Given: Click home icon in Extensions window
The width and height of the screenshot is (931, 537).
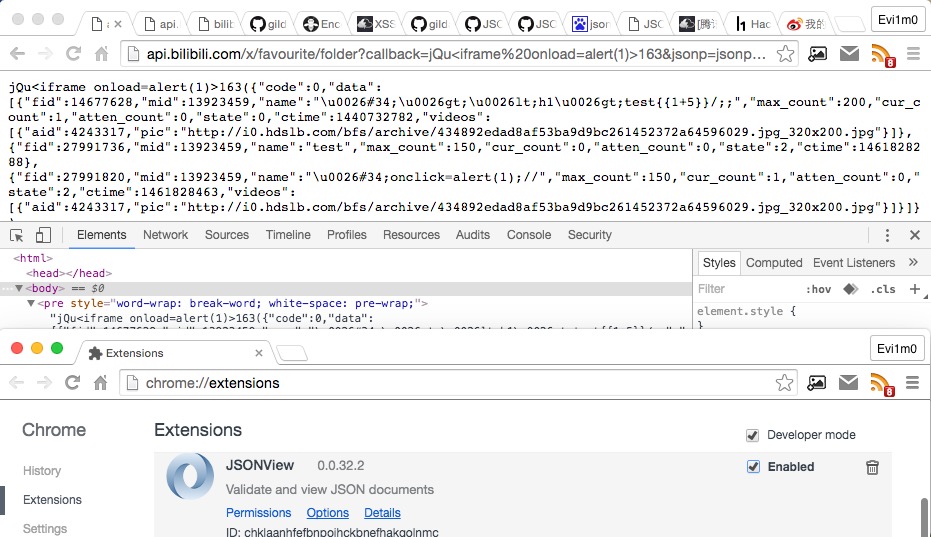Looking at the screenshot, I should click(x=100, y=383).
